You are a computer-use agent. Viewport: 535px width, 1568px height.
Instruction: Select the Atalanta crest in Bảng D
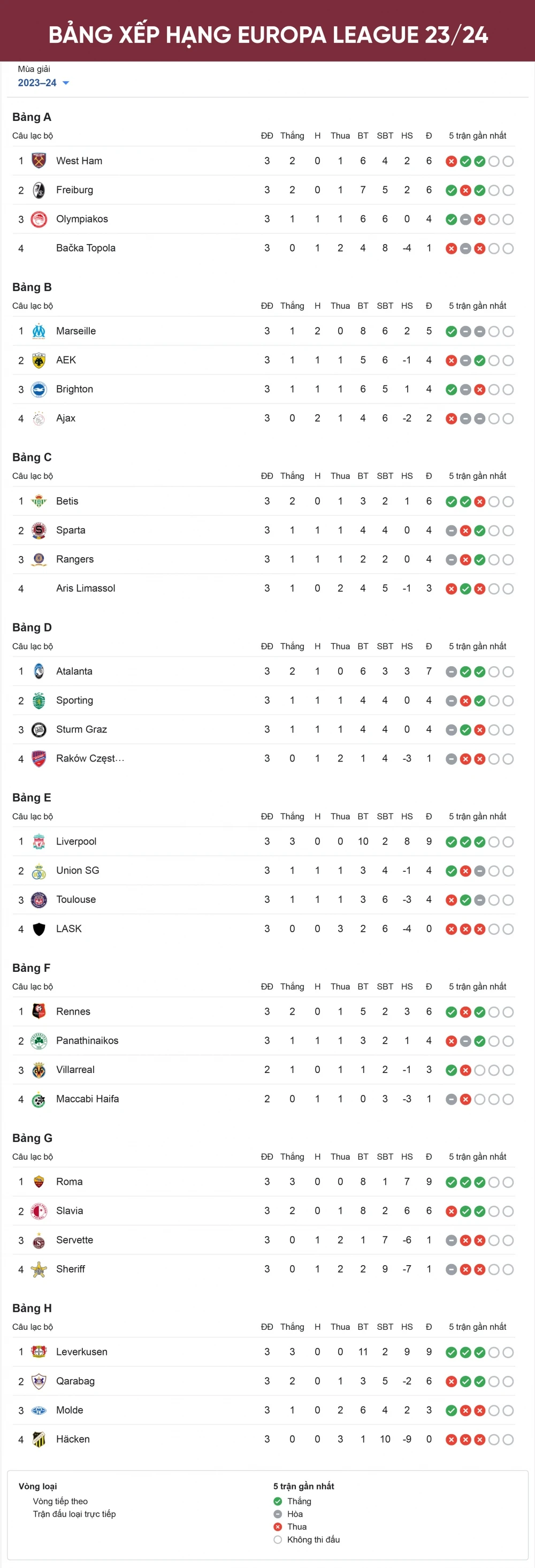pos(38,671)
